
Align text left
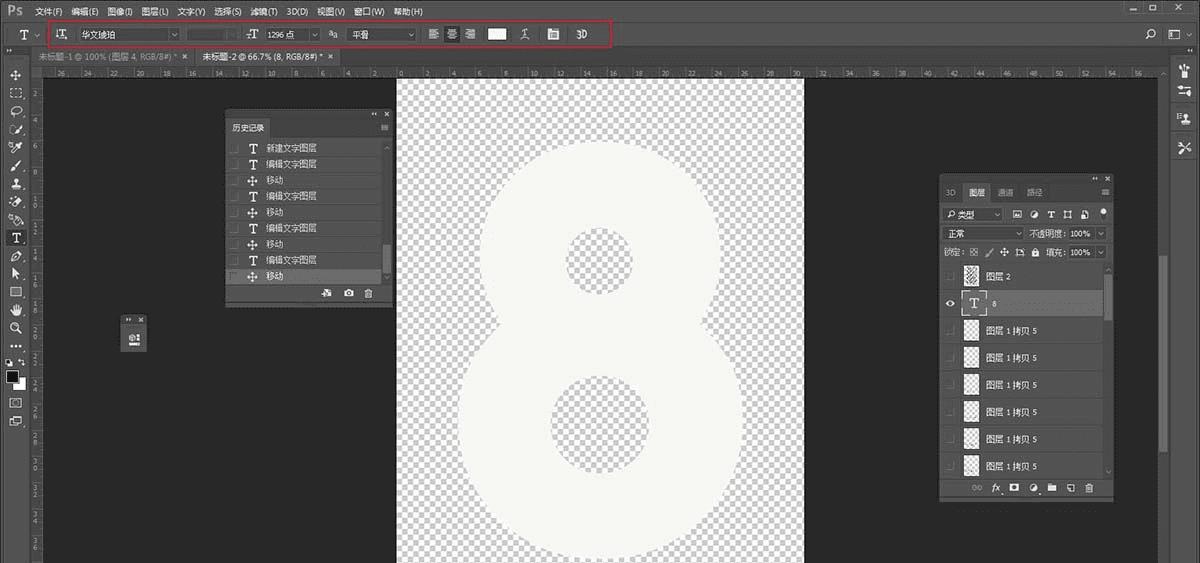pyautogui.click(x=434, y=34)
